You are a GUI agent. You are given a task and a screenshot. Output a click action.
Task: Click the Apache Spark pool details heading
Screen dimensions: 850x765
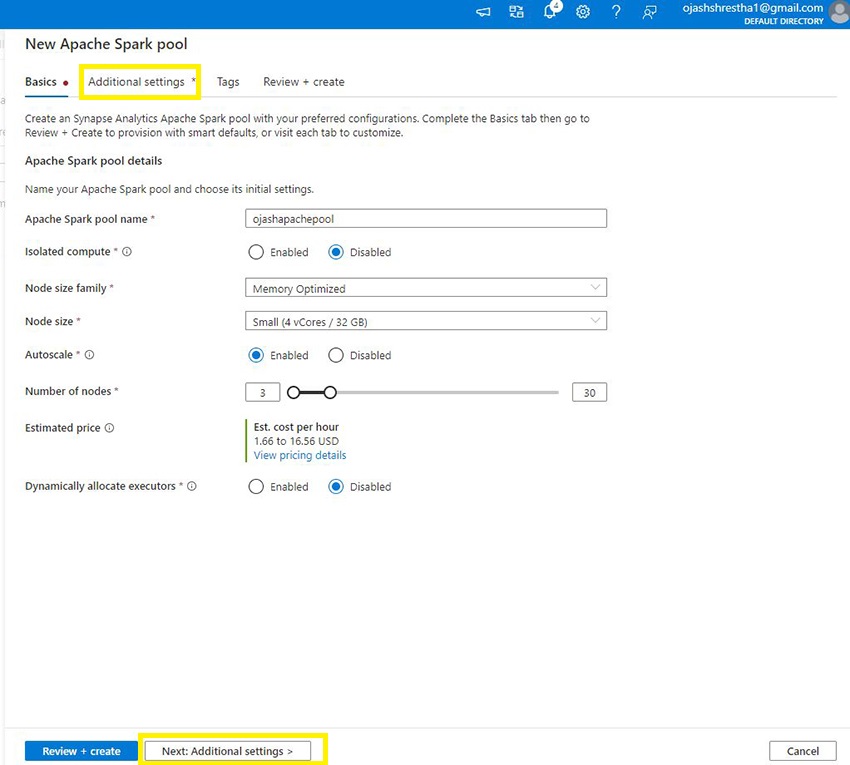[x=93, y=160]
